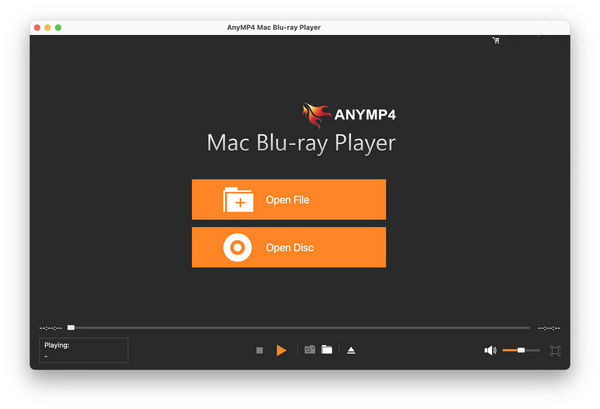Minimize the window with the yellow button
This screenshot has width=600, height=409.
[x=47, y=28]
